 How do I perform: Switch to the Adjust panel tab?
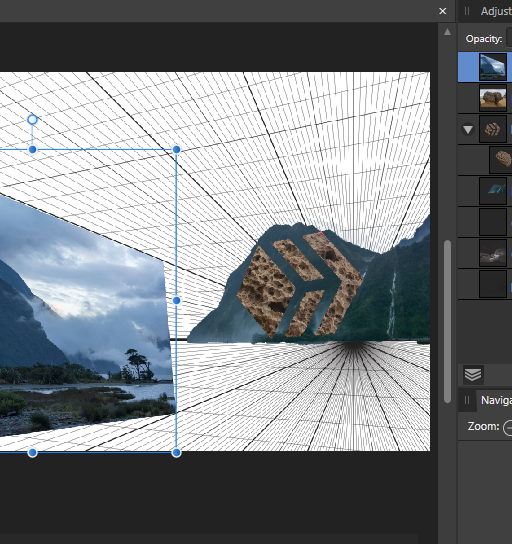click(x=496, y=11)
